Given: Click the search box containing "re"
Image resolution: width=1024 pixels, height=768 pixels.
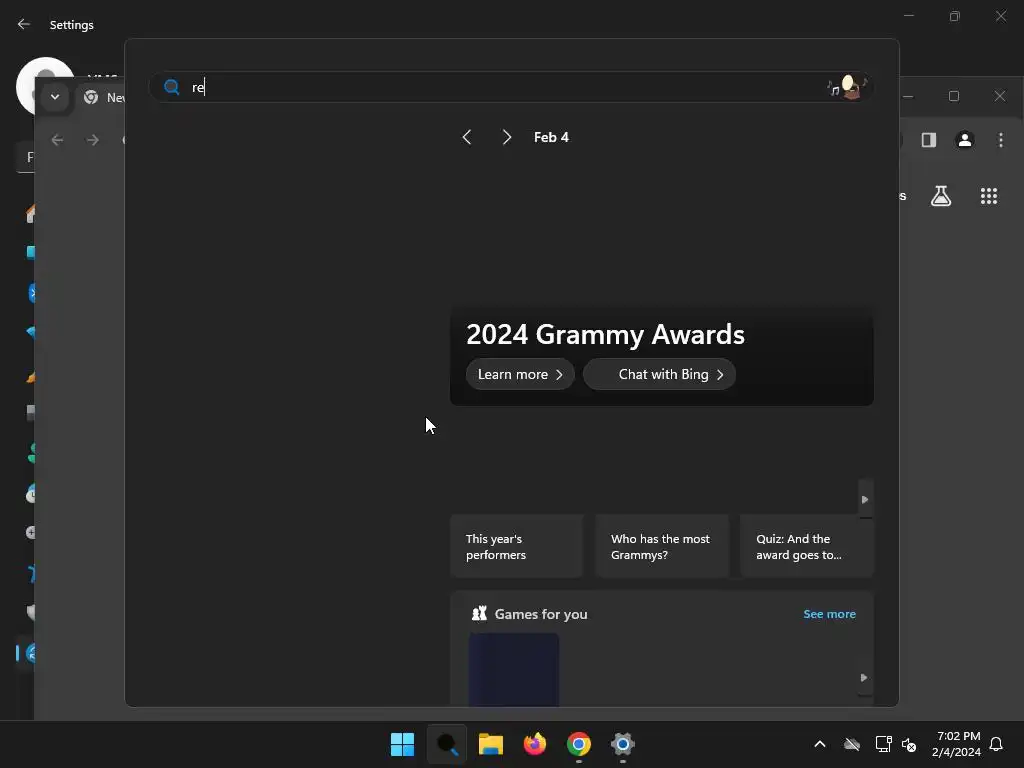Looking at the screenshot, I should pyautogui.click(x=511, y=87).
